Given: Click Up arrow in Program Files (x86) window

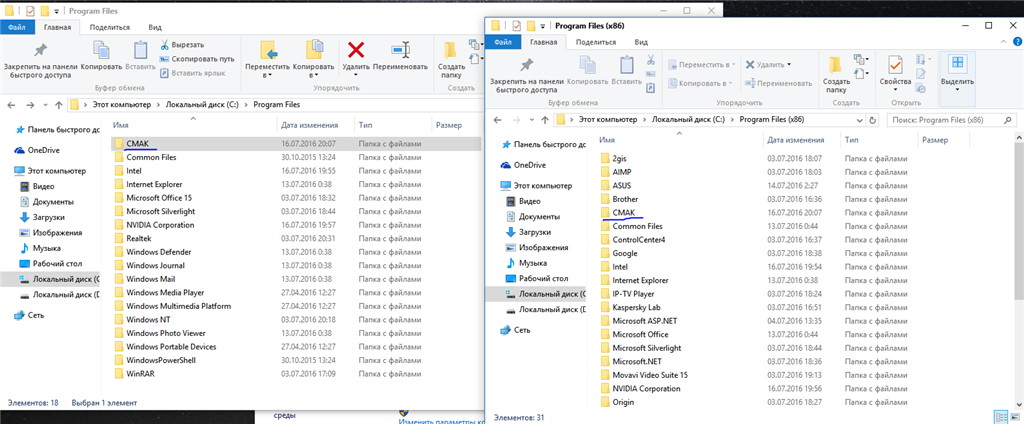Looking at the screenshot, I should (544, 120).
